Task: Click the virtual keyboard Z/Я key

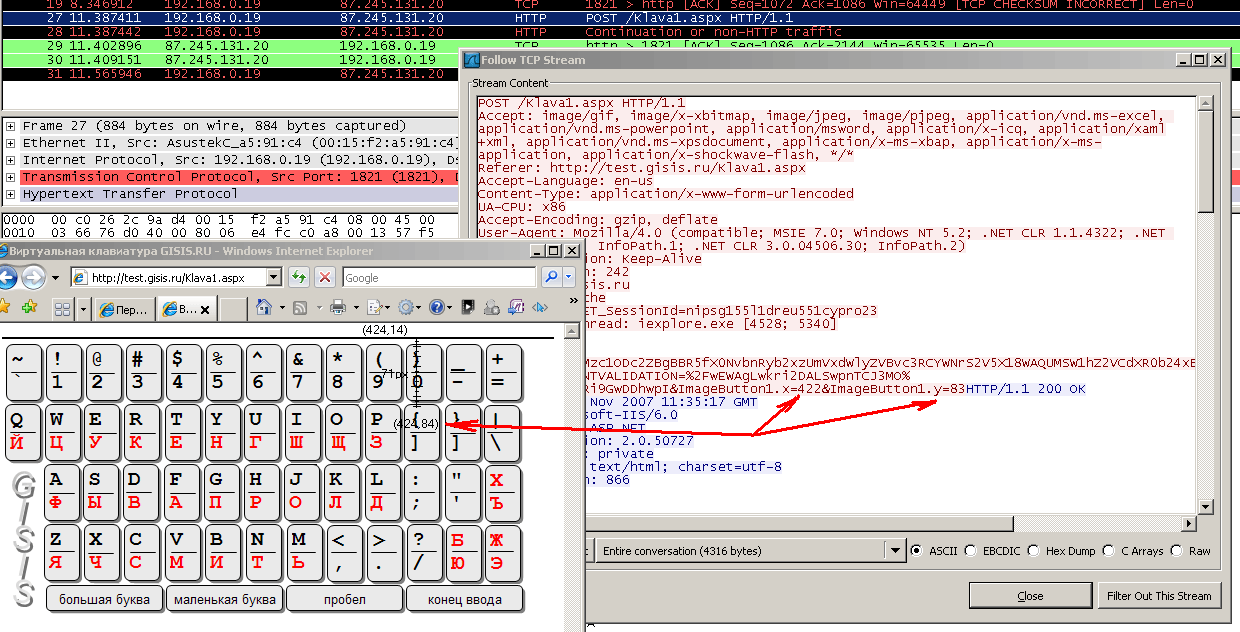Action: click(63, 551)
